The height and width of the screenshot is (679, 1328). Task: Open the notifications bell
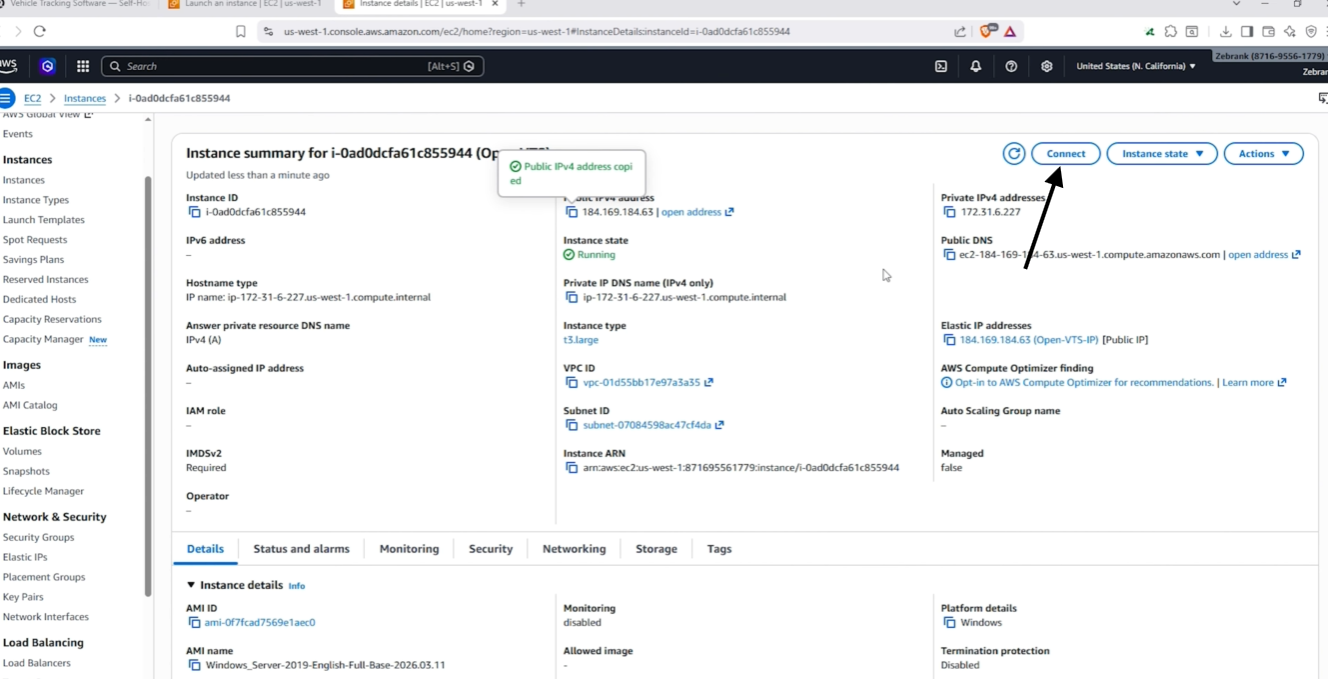pos(976,66)
